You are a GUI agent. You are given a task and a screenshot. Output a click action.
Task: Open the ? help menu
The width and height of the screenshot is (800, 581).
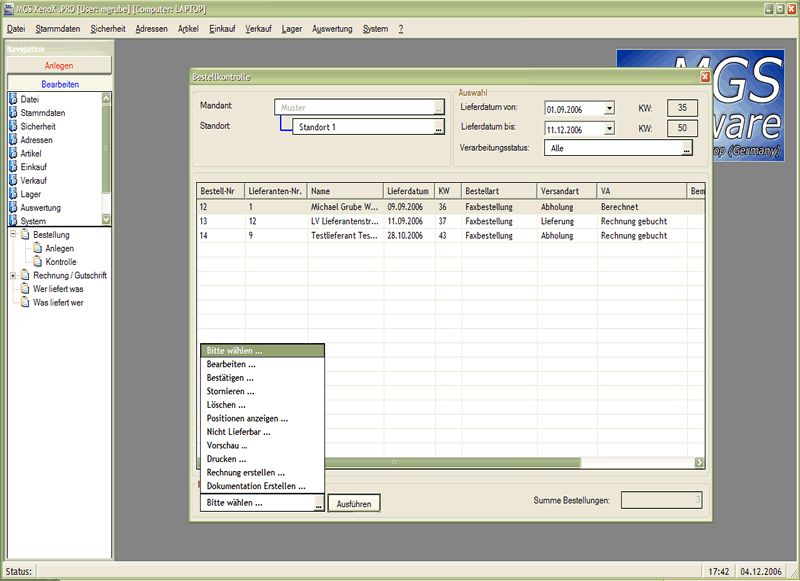[x=401, y=29]
